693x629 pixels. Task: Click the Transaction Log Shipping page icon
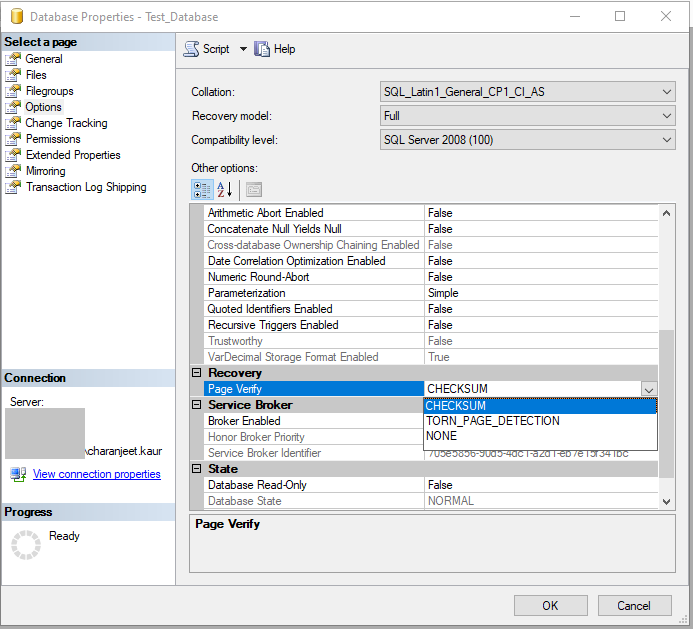point(13,187)
